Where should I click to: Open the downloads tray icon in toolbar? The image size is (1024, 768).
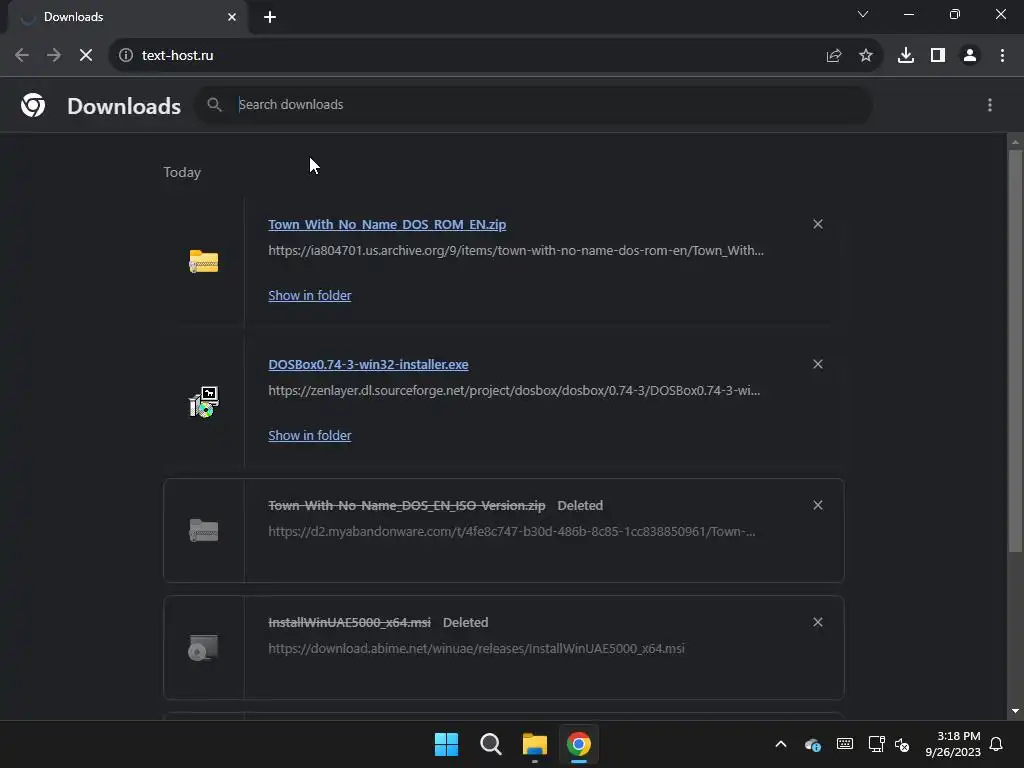click(x=906, y=56)
